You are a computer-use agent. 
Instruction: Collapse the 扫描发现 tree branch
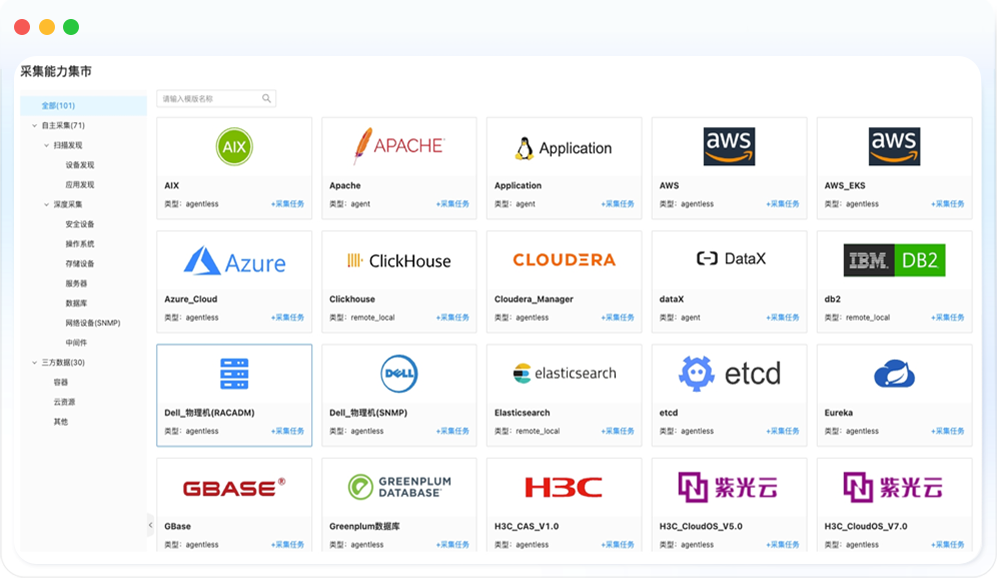click(46, 146)
